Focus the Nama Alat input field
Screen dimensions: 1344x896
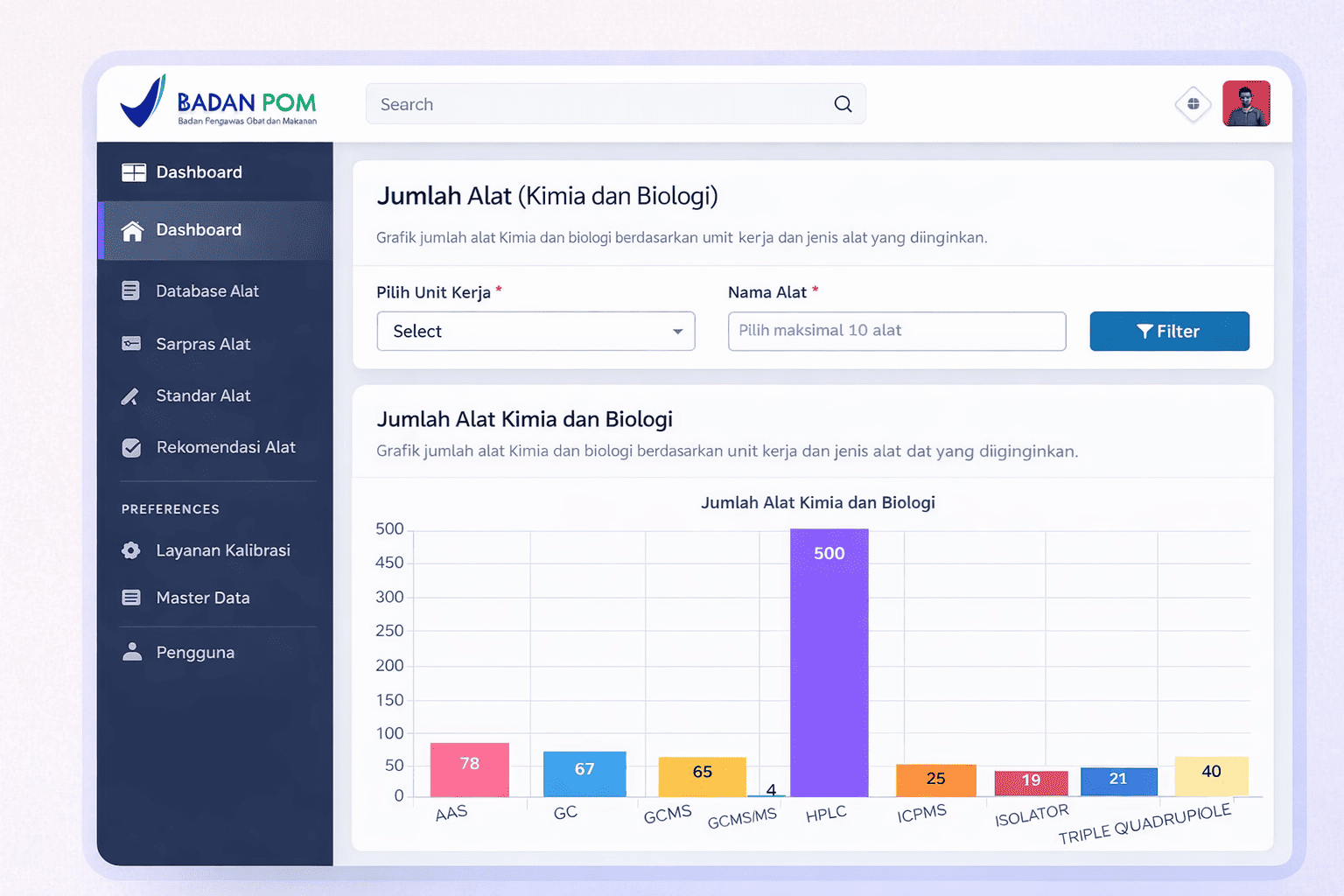click(896, 331)
